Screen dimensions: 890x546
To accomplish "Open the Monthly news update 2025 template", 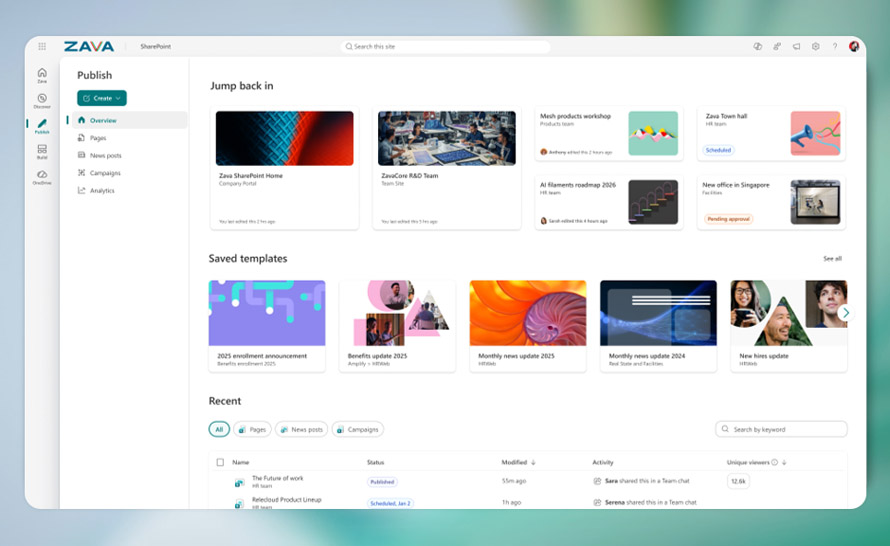I will coord(528,326).
